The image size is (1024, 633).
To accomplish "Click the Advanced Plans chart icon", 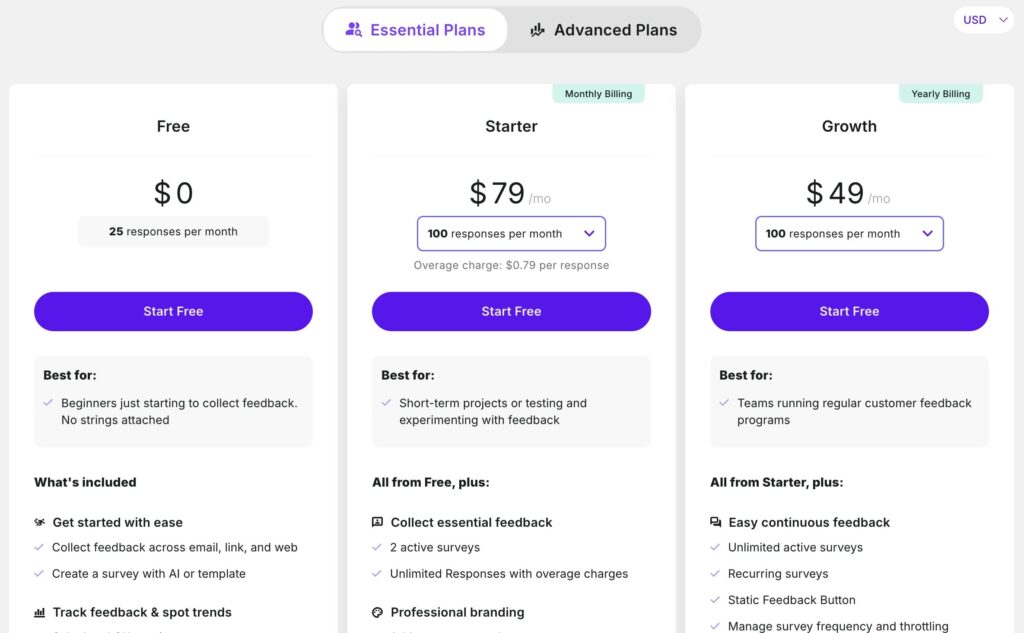I will 537,29.
